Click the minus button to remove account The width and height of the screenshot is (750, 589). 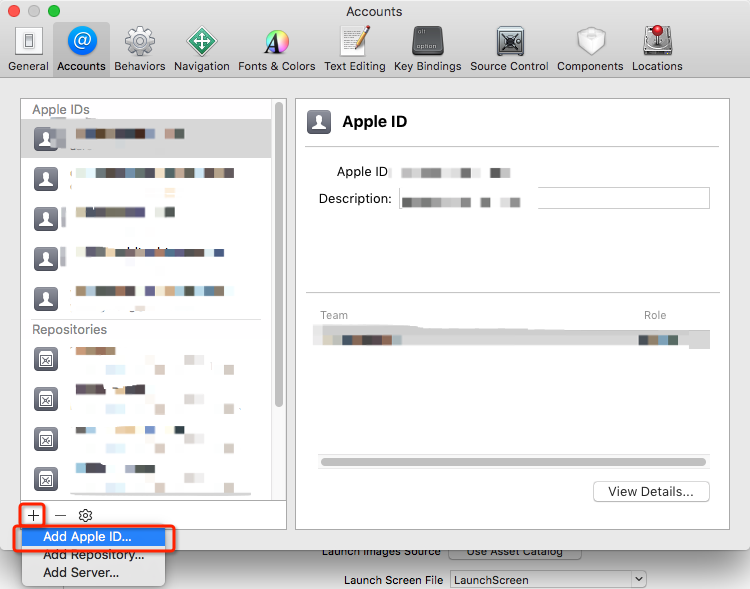(60, 515)
